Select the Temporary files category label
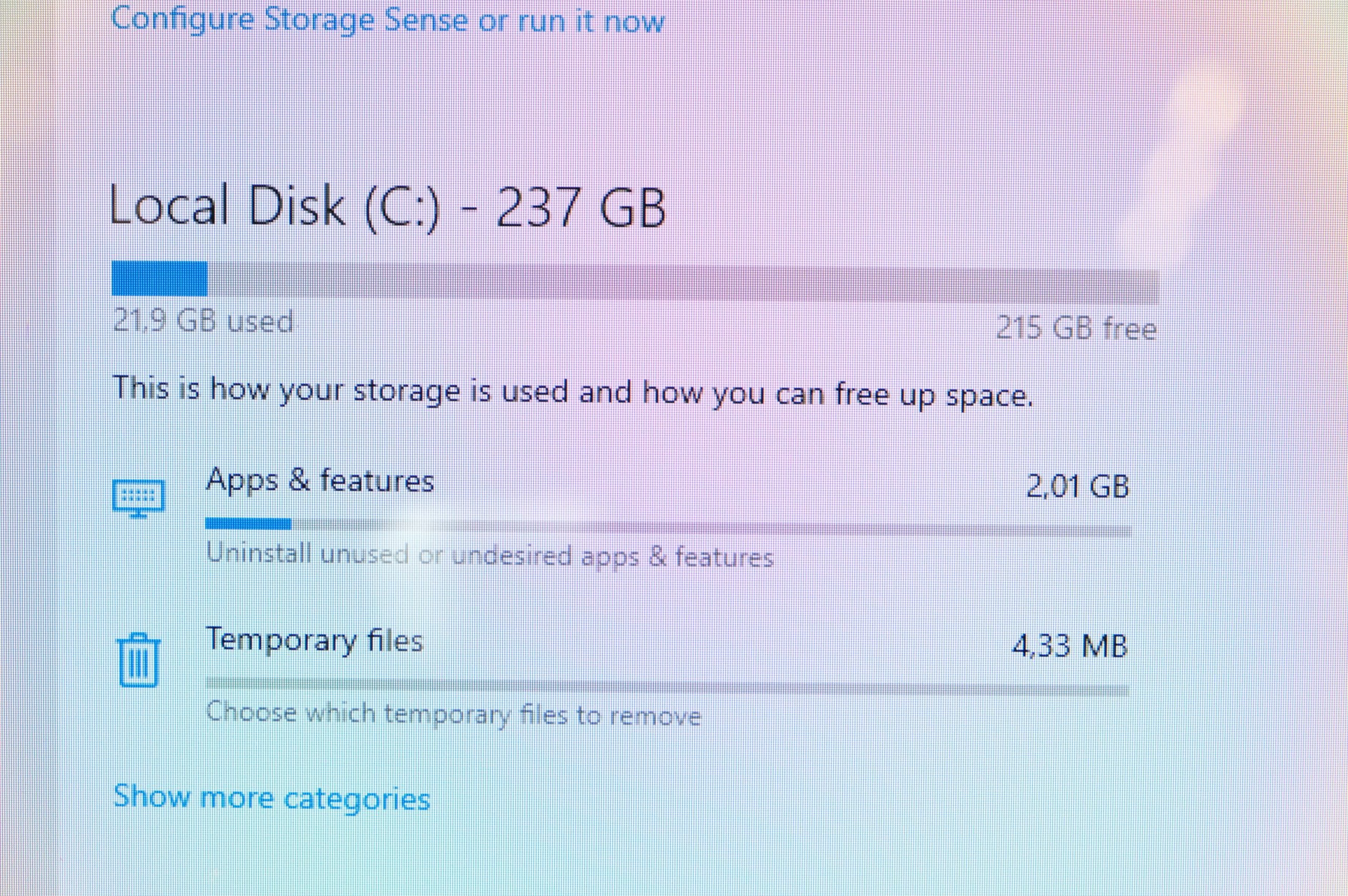The width and height of the screenshot is (1348, 896). click(x=314, y=641)
